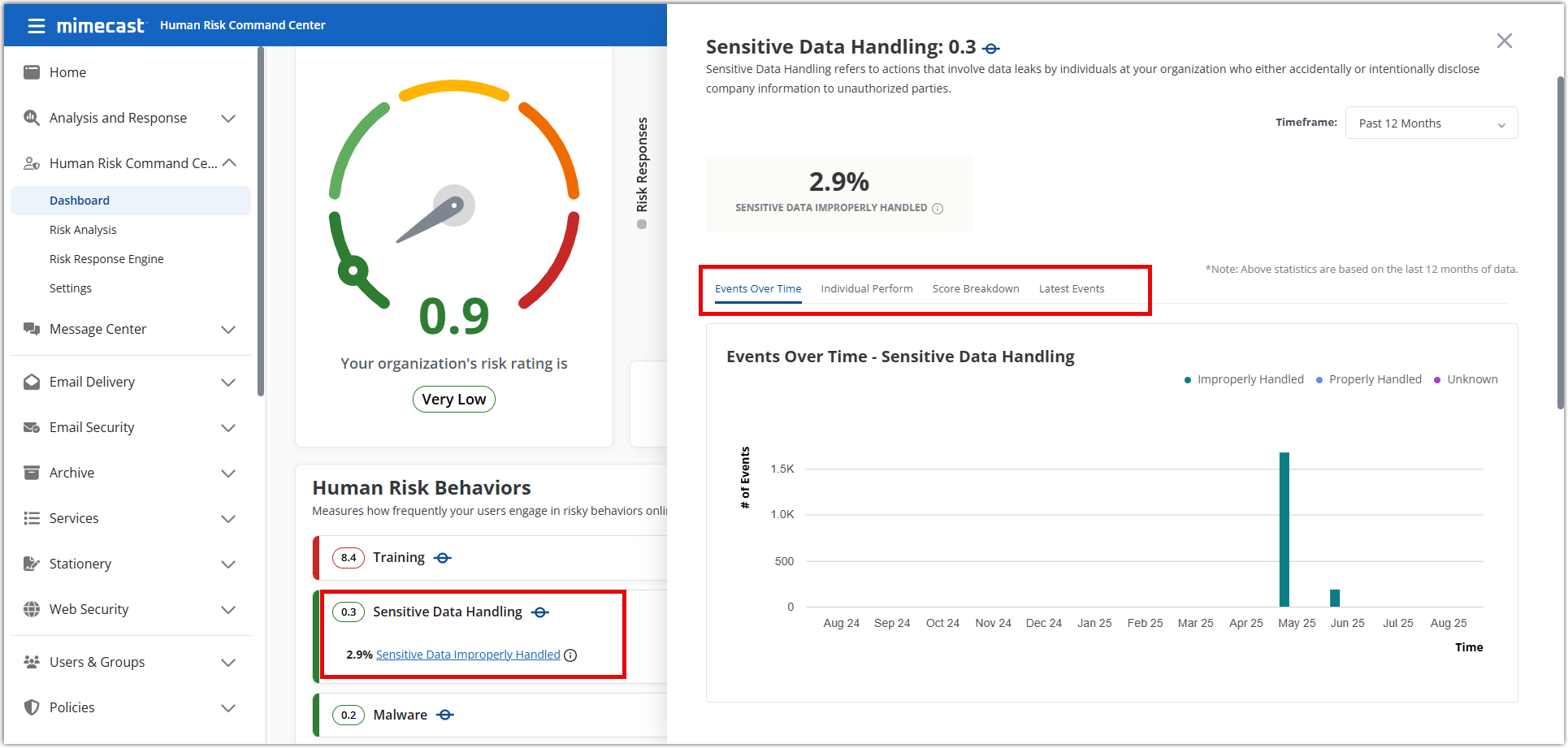
Task: Close the Sensitive Data Handling panel
Action: coord(1504,41)
